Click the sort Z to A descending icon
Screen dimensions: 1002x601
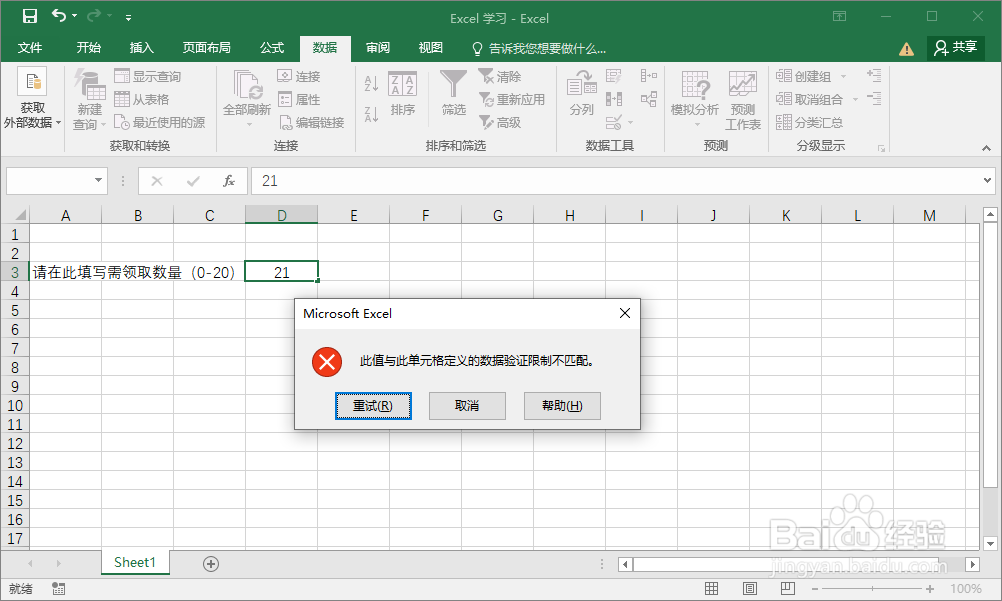pyautogui.click(x=371, y=114)
